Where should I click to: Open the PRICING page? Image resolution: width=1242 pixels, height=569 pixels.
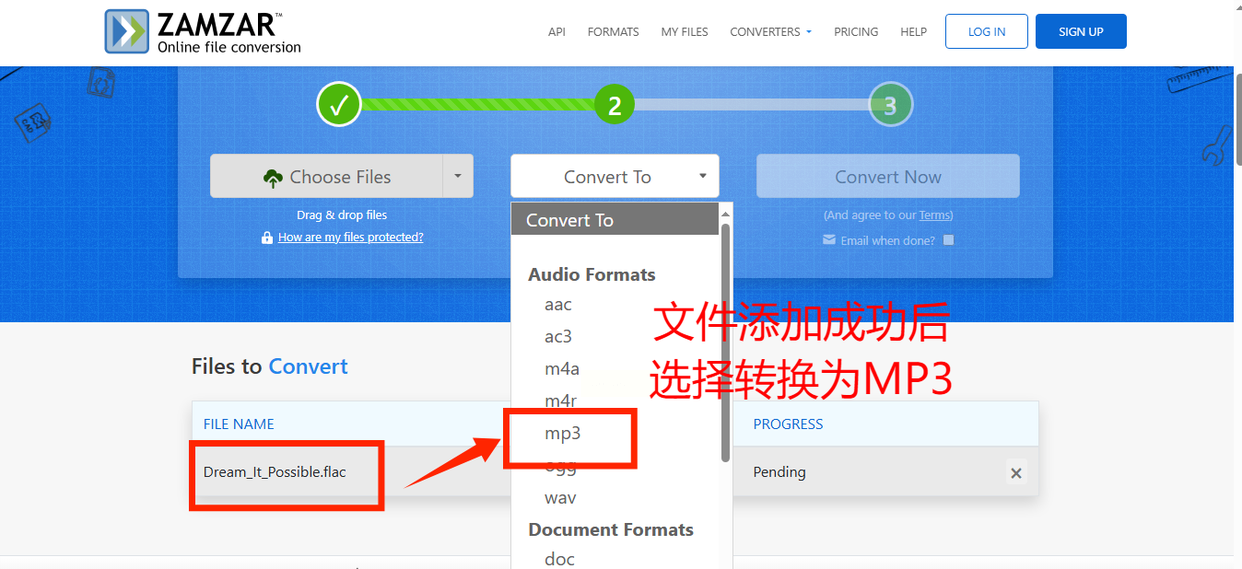tap(856, 32)
